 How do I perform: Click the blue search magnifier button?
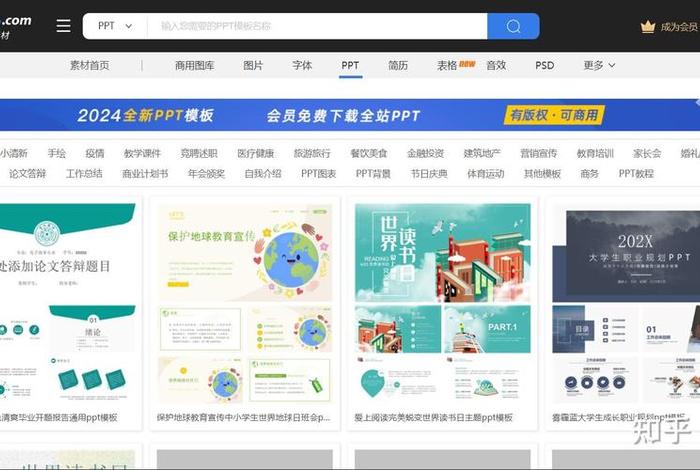[x=513, y=26]
